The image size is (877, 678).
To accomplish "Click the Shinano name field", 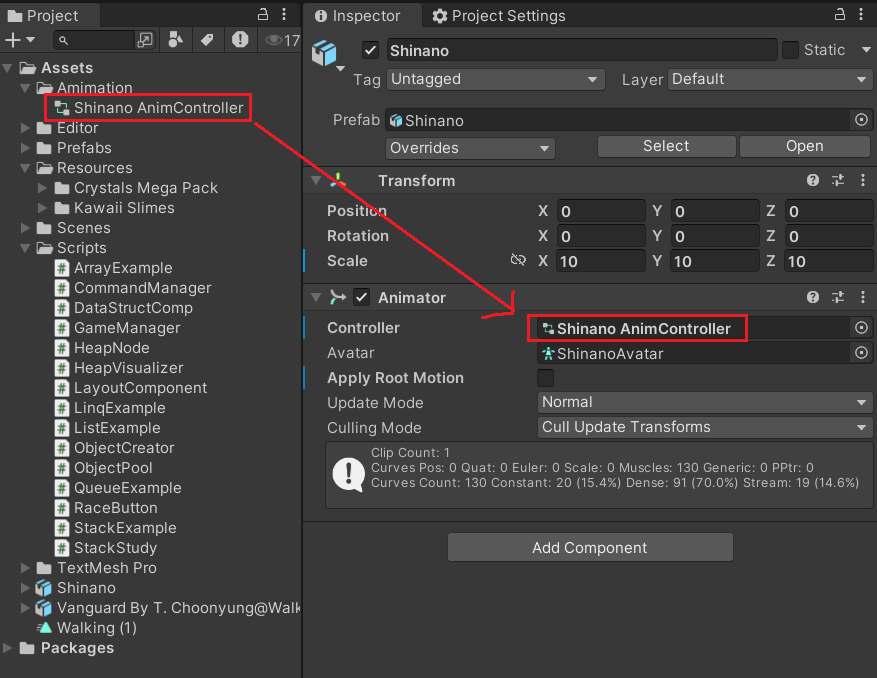I will [x=582, y=50].
